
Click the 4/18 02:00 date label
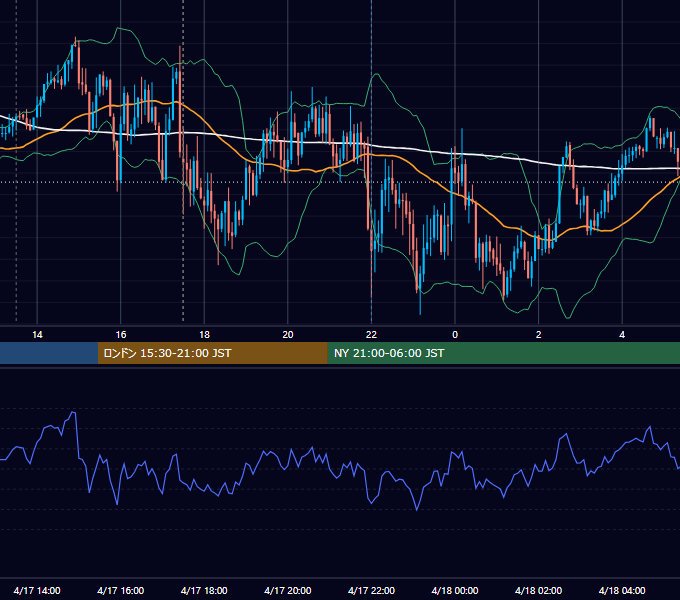(x=539, y=590)
